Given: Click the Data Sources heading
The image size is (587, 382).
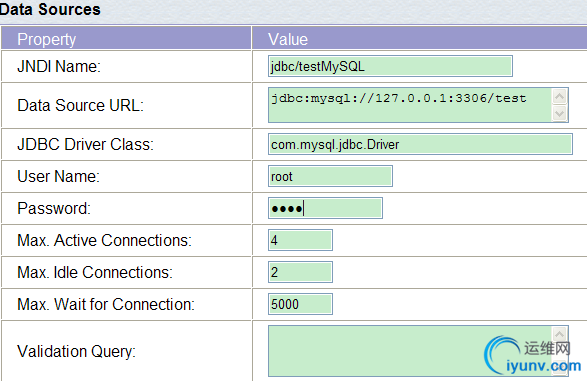Looking at the screenshot, I should [50, 9].
